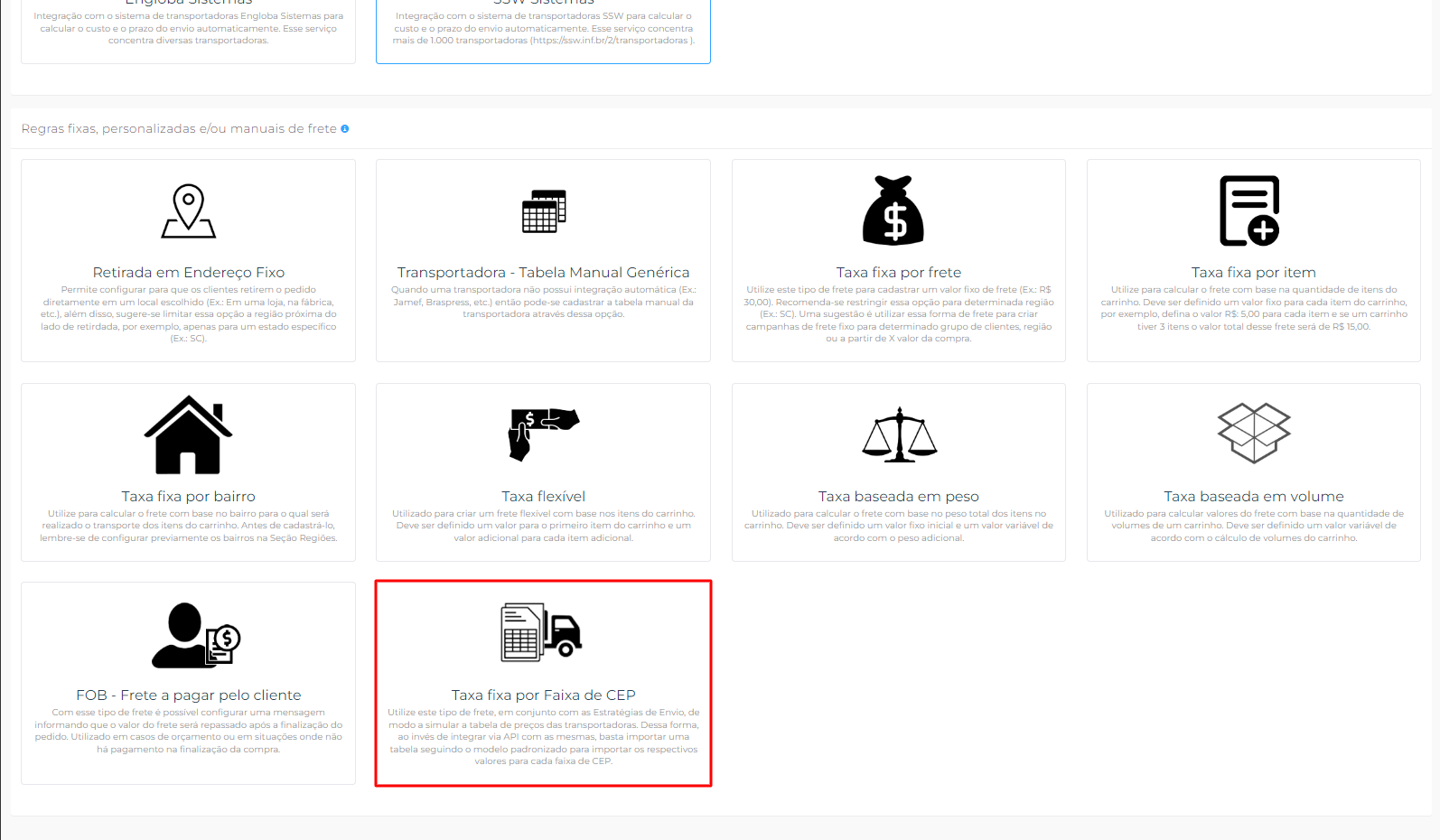Image resolution: width=1440 pixels, height=840 pixels.
Task: Click description text under FOB - Frete a pagar
Action: [189, 731]
